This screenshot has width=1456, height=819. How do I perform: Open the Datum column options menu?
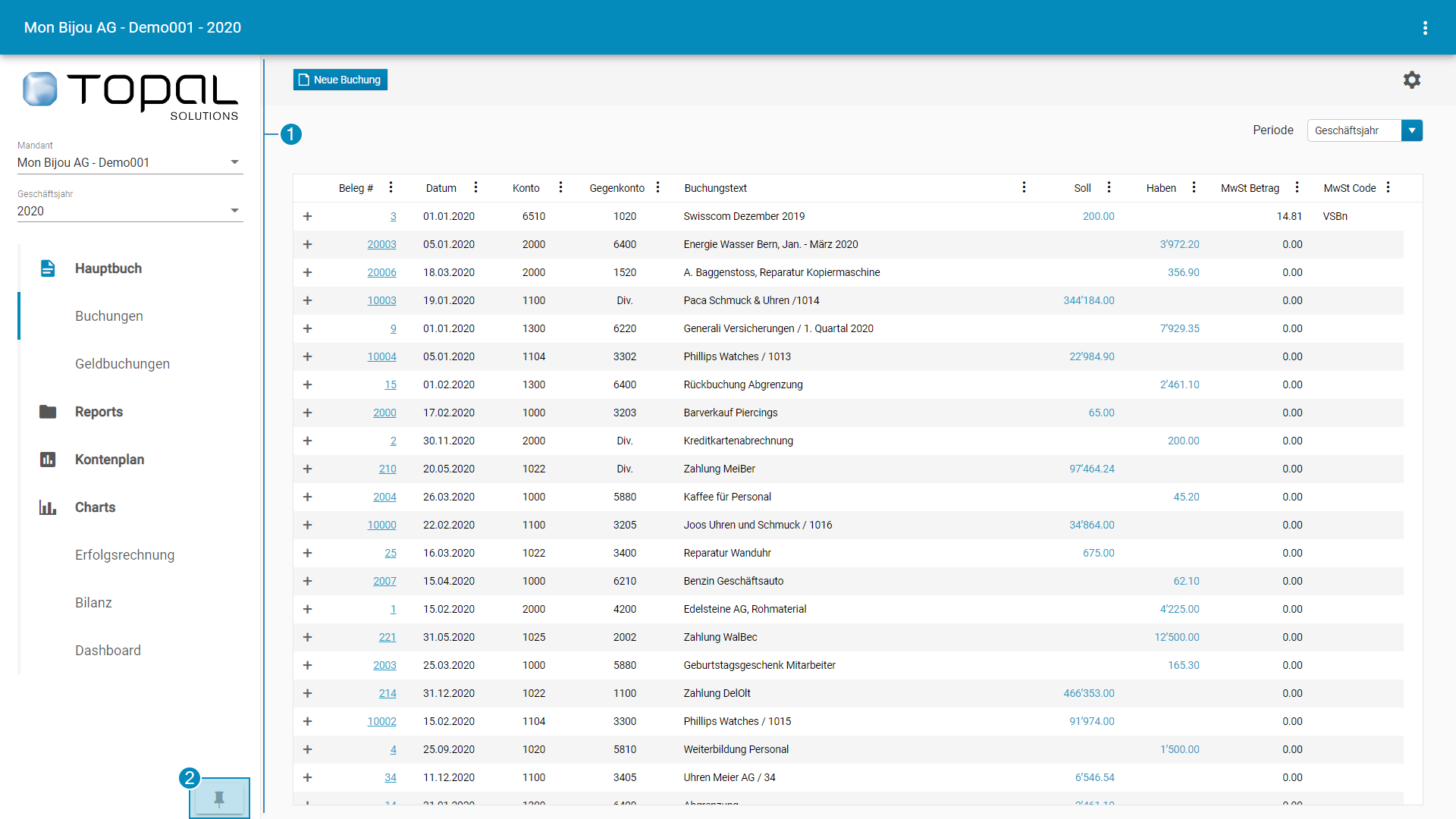click(475, 187)
